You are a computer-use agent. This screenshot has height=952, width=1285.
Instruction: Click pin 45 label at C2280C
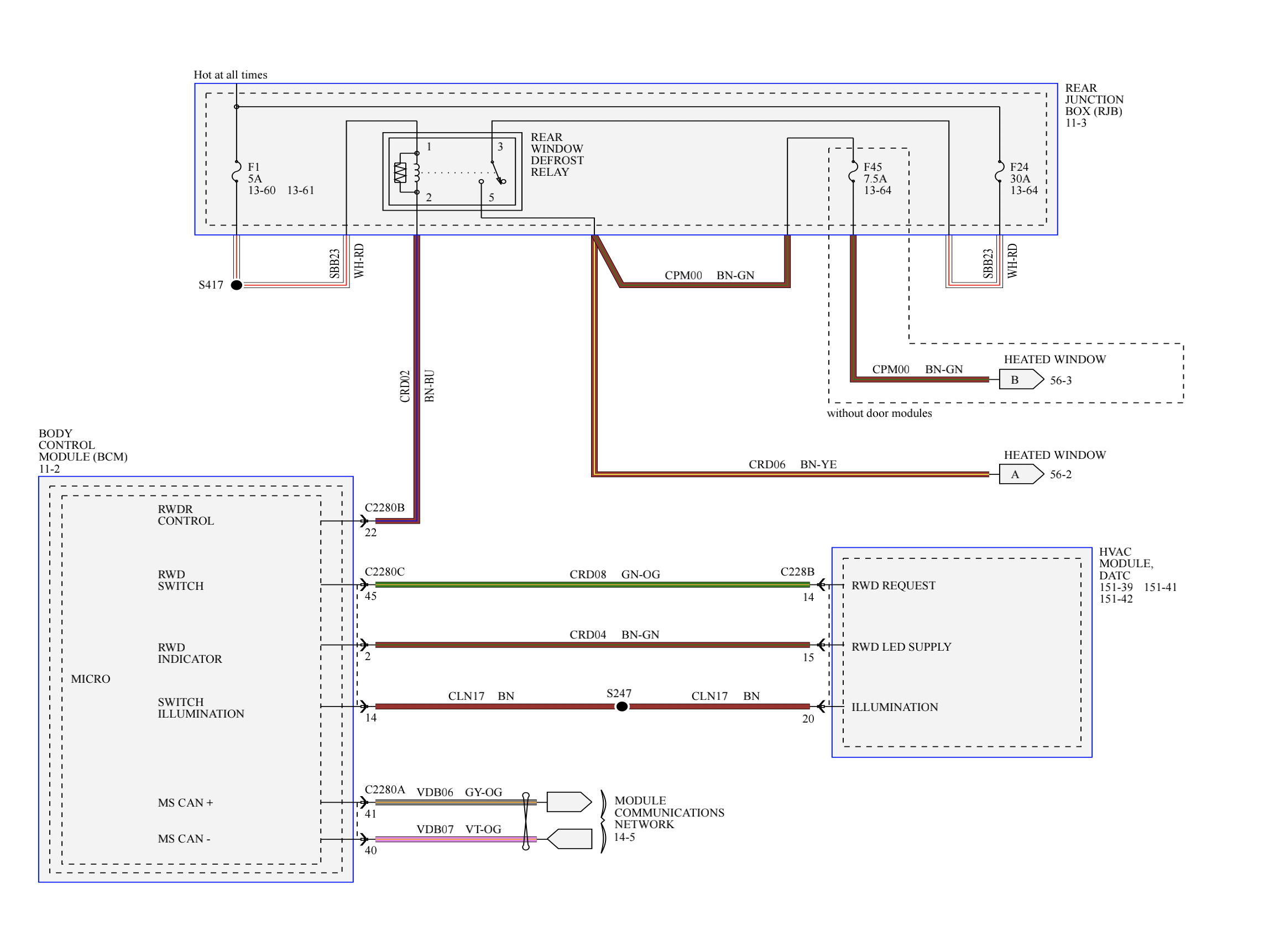[x=370, y=597]
